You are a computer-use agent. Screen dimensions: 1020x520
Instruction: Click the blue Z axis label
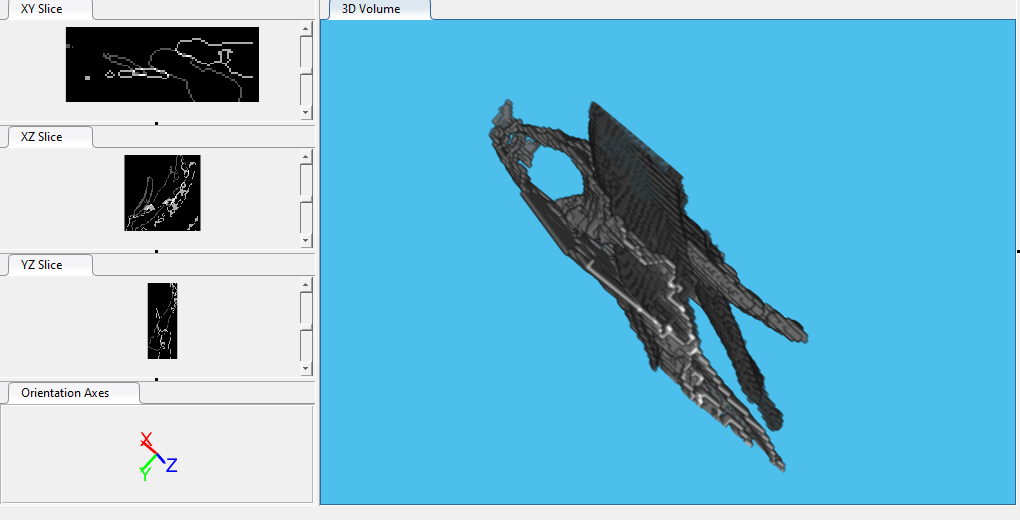click(172, 465)
